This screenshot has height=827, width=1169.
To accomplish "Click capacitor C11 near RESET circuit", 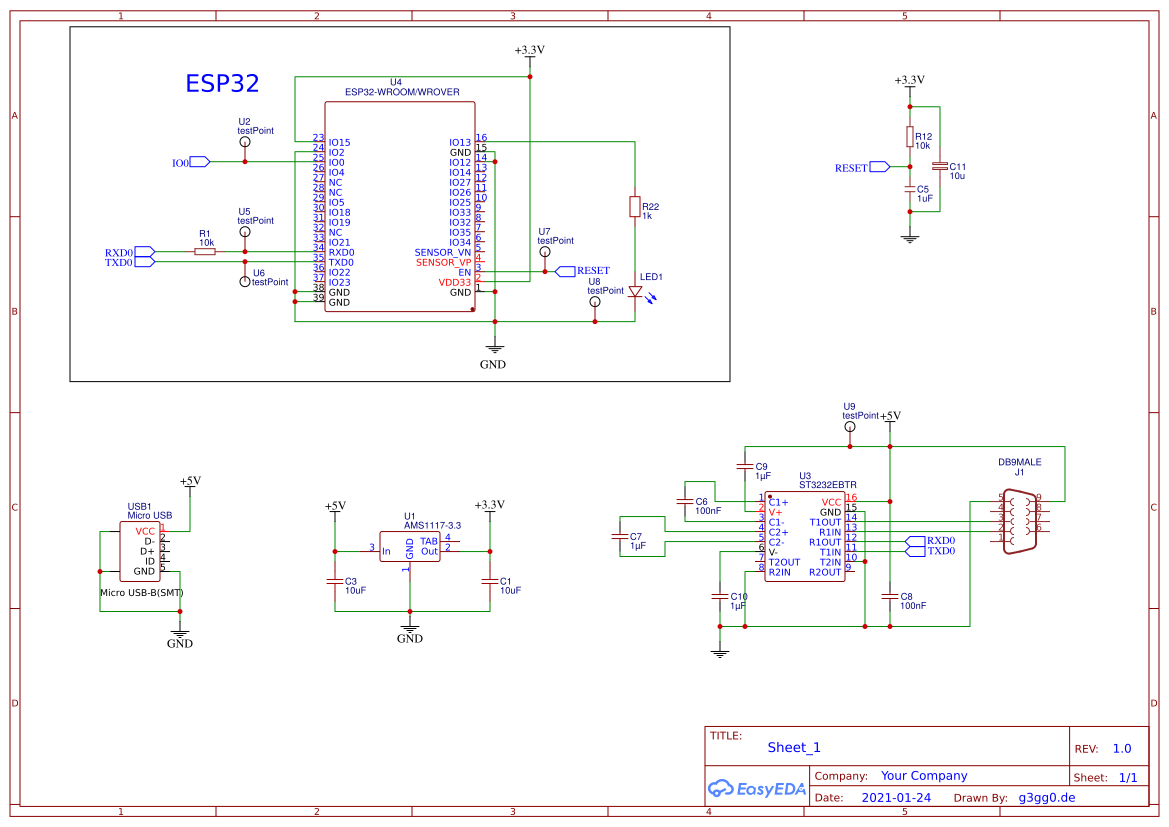I will click(x=938, y=165).
